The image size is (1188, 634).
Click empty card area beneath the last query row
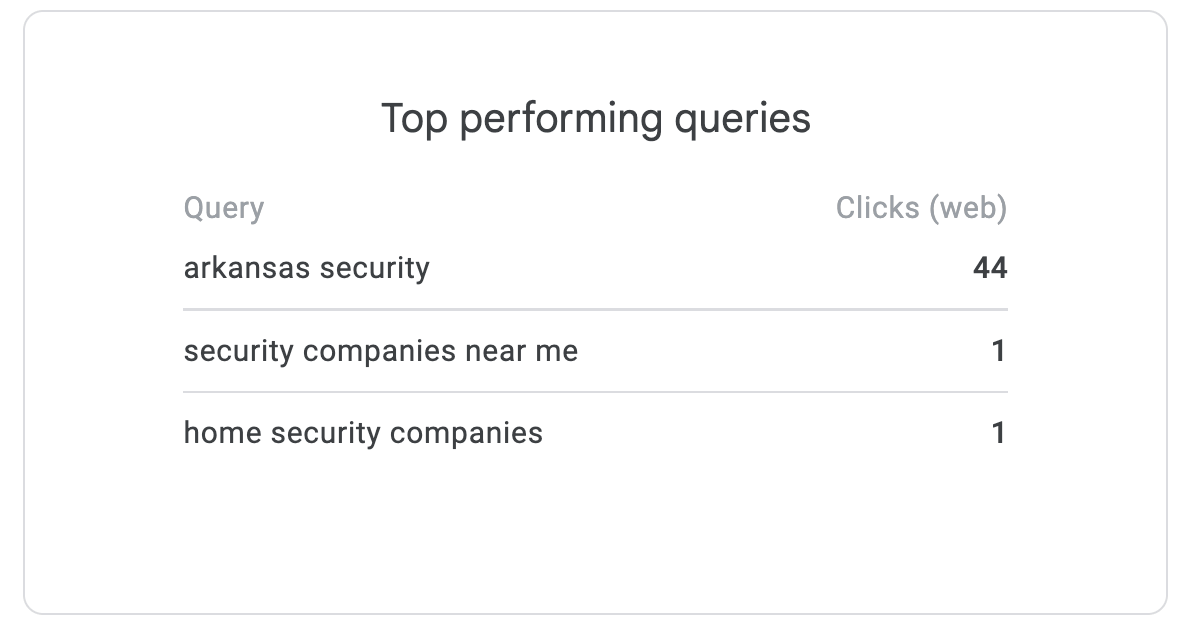[x=595, y=530]
